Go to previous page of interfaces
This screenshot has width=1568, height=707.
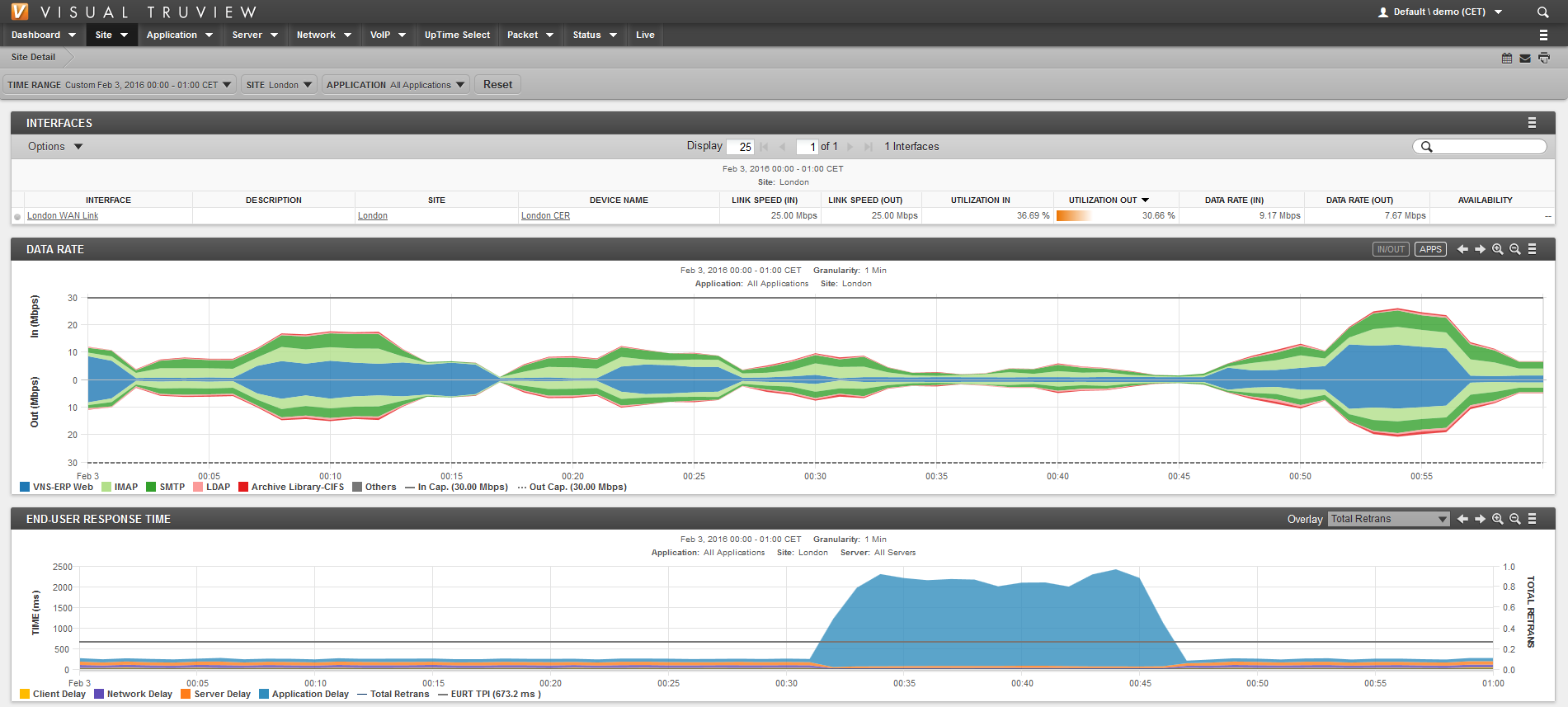coord(782,147)
